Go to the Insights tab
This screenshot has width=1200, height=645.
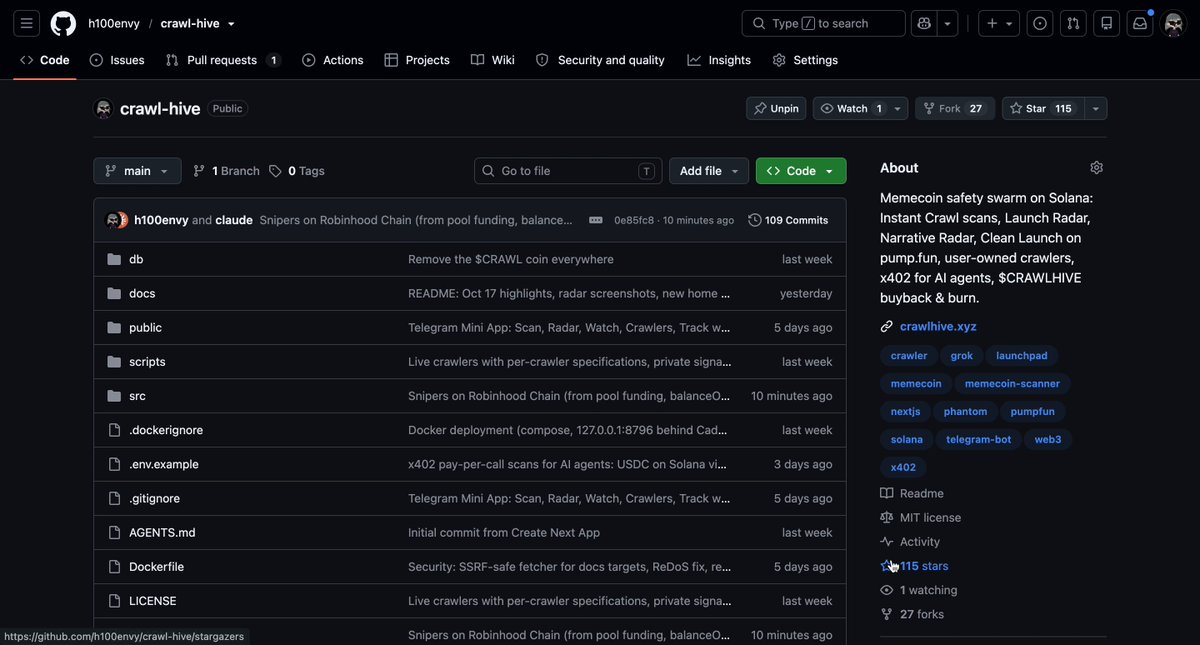point(719,60)
